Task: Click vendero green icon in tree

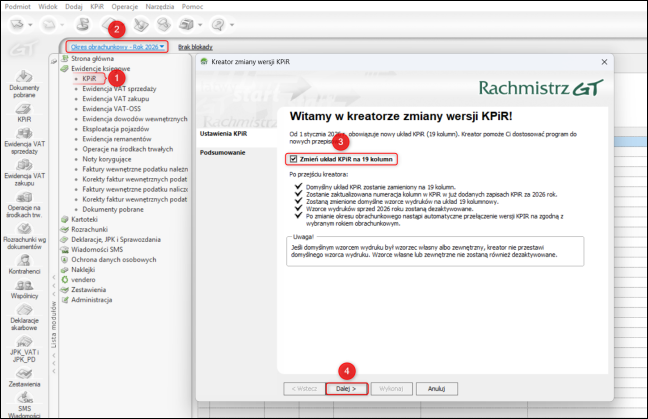Action: [x=64, y=280]
